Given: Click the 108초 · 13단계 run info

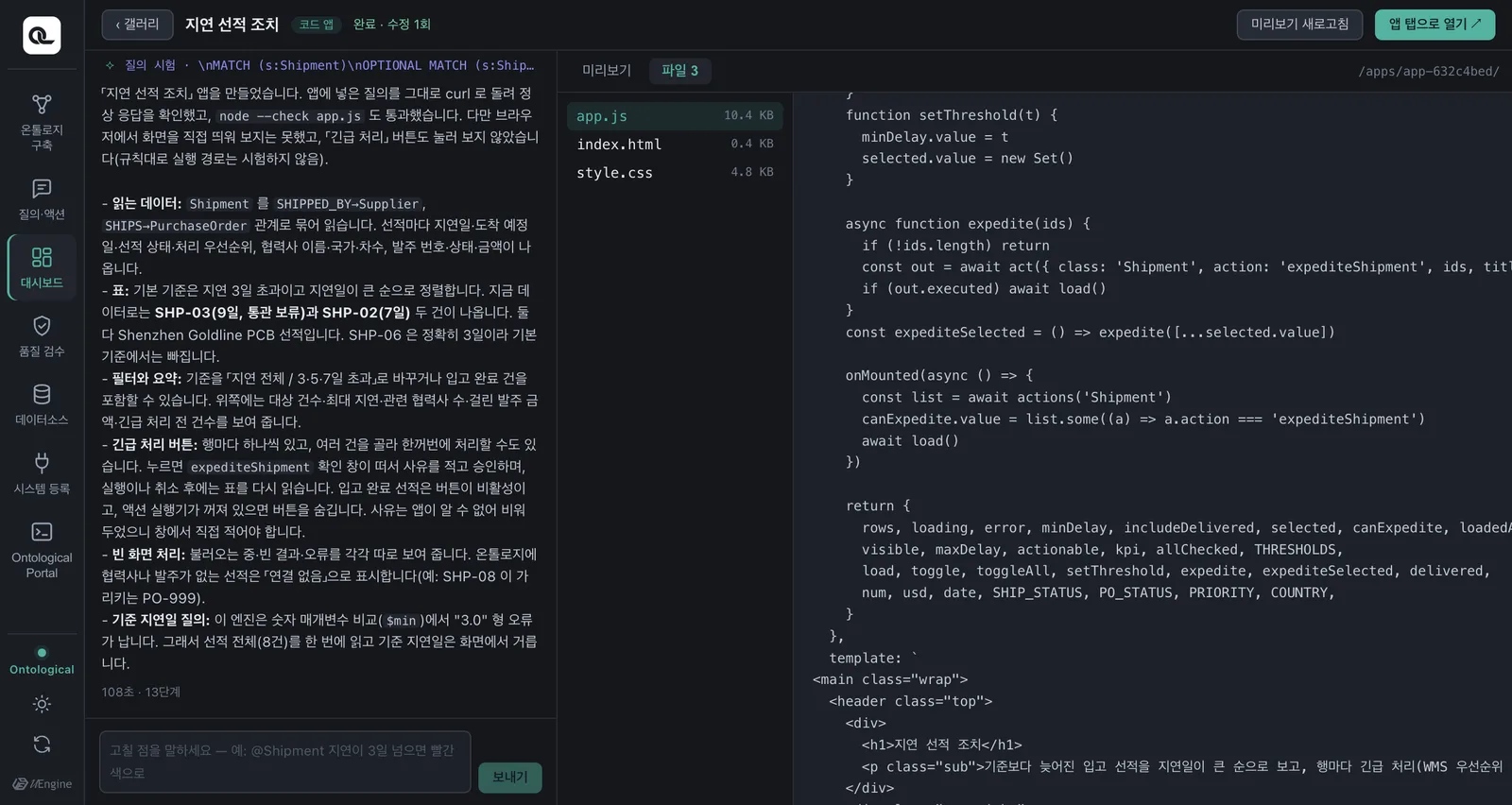Looking at the screenshot, I should pos(141,693).
